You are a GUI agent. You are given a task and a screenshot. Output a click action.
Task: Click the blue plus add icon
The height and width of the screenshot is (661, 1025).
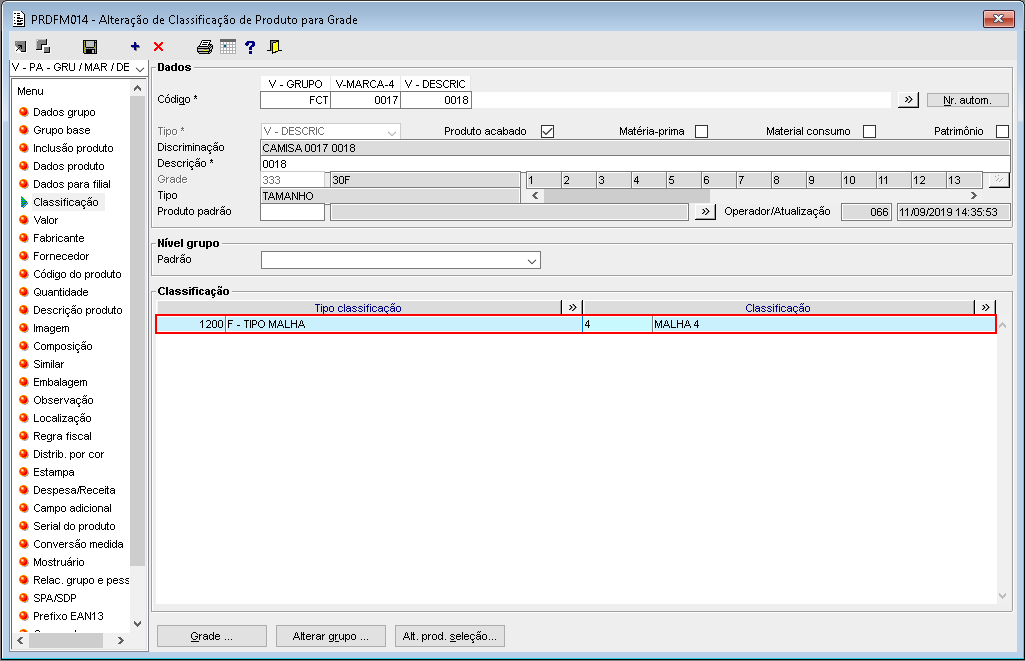pos(135,46)
